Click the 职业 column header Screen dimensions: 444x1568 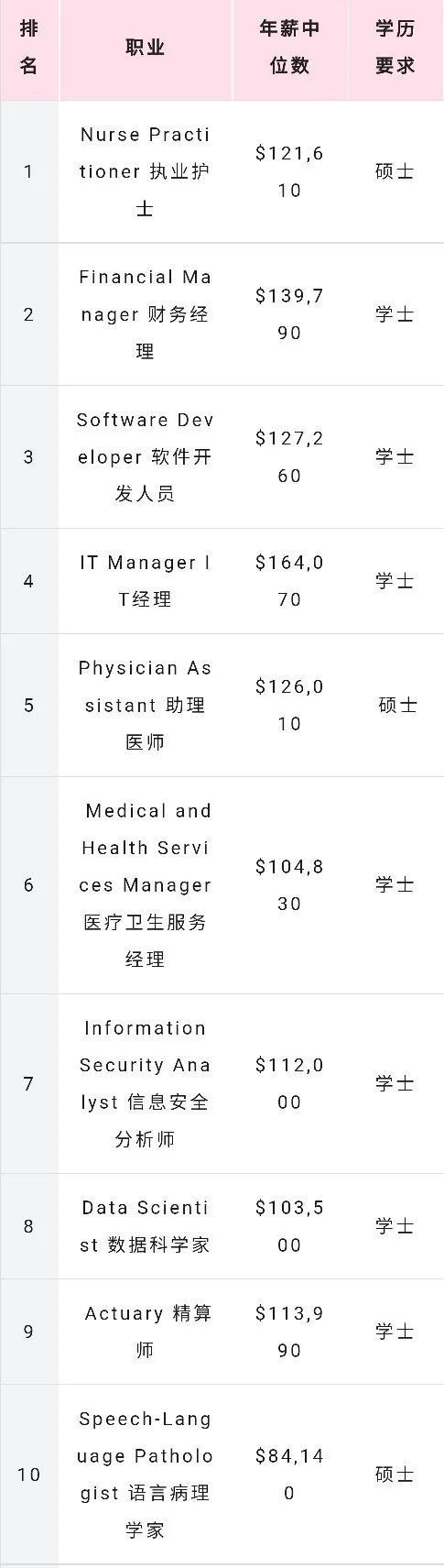coord(146,48)
